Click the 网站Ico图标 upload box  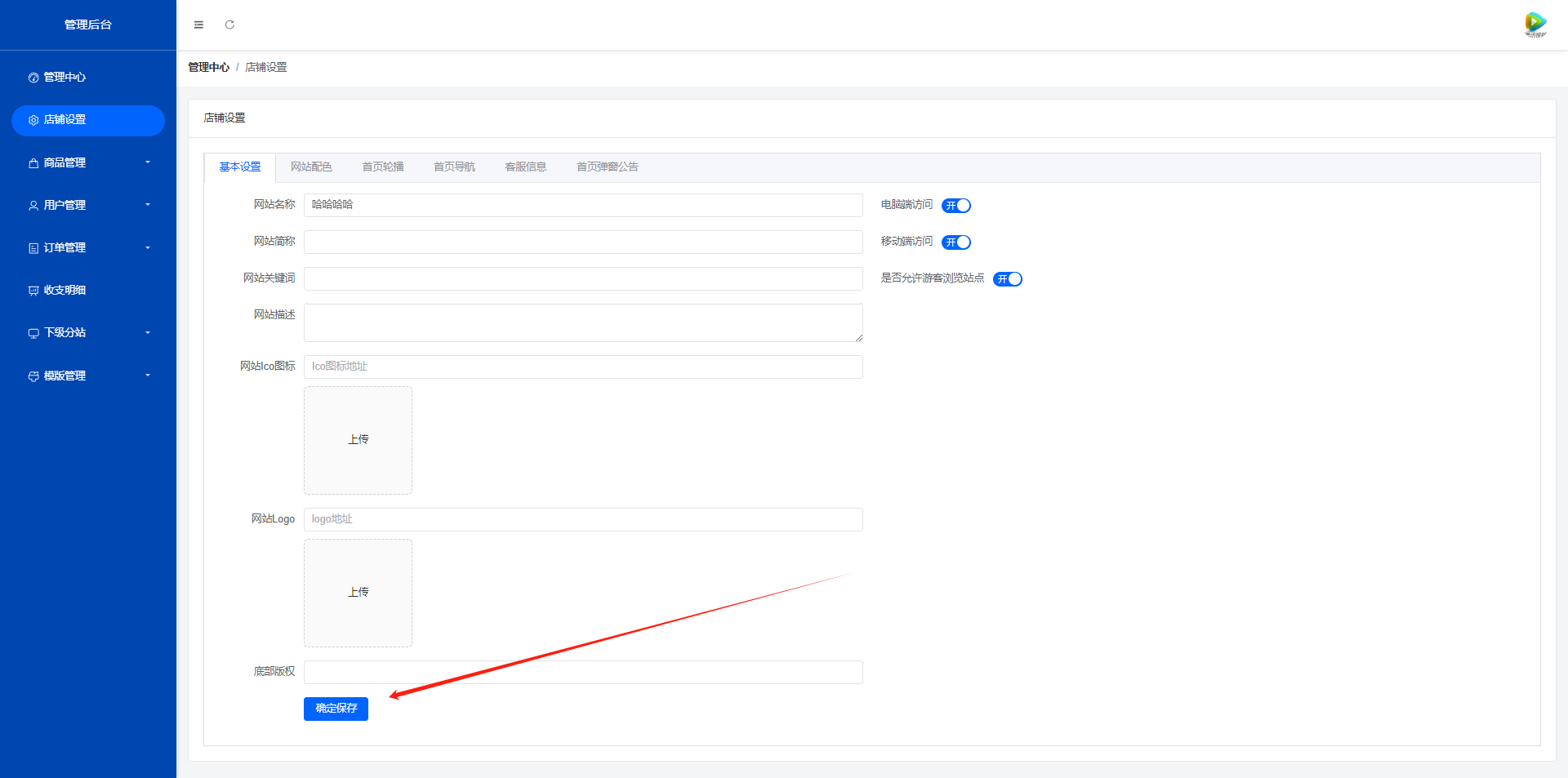[358, 440]
